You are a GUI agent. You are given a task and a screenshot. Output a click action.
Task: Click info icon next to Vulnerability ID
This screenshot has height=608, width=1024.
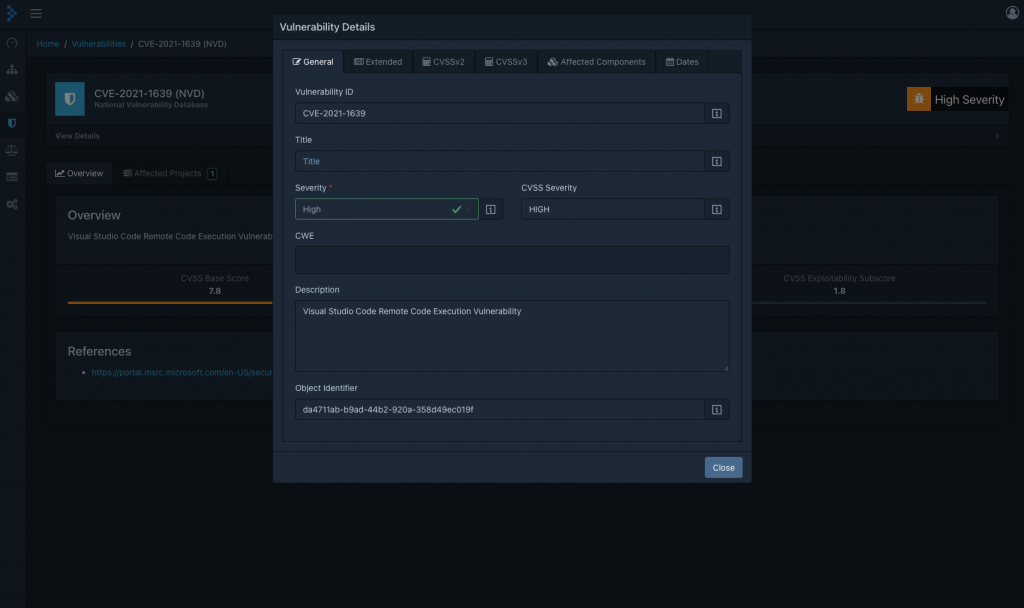coord(716,114)
